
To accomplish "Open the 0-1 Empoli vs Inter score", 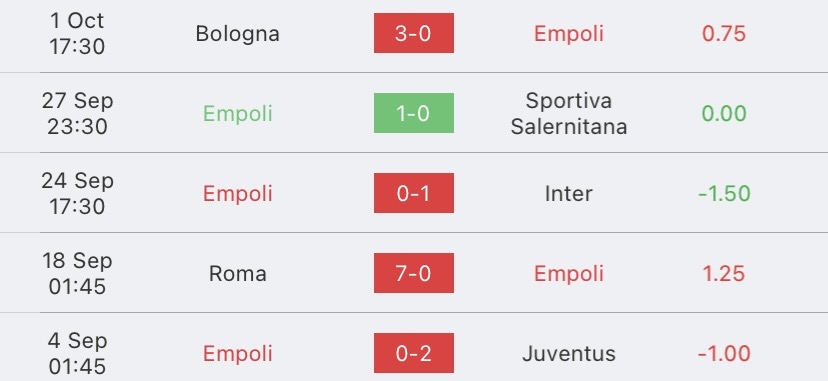I will 413,193.
